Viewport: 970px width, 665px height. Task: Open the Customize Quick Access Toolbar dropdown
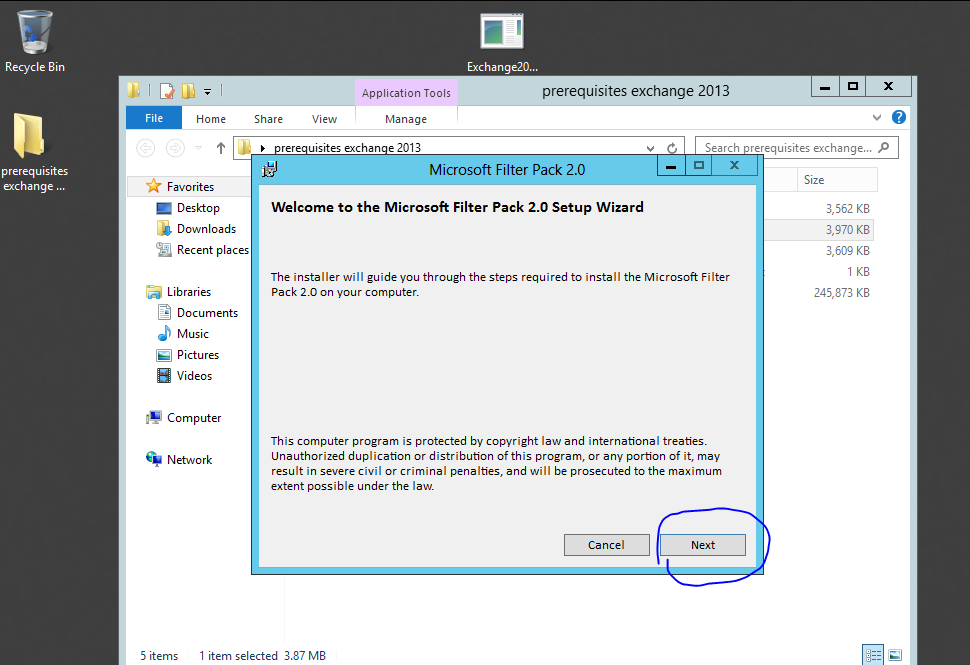[207, 92]
